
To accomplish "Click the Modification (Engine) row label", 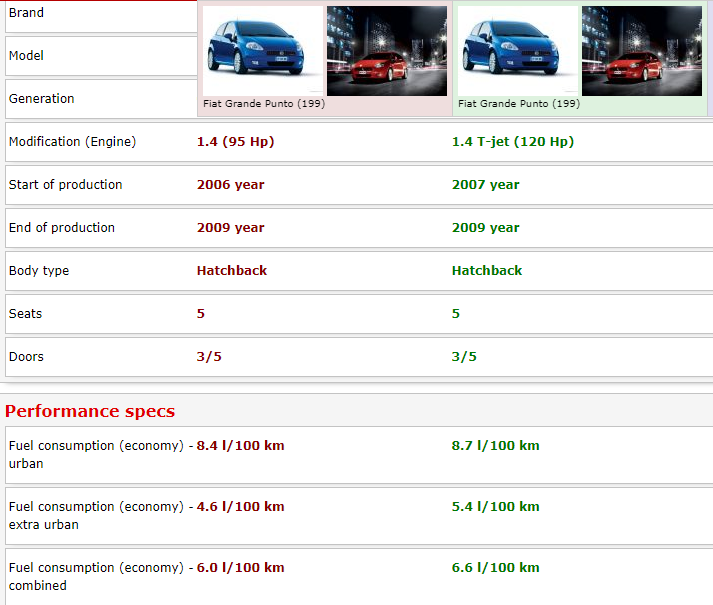I will coord(72,141).
